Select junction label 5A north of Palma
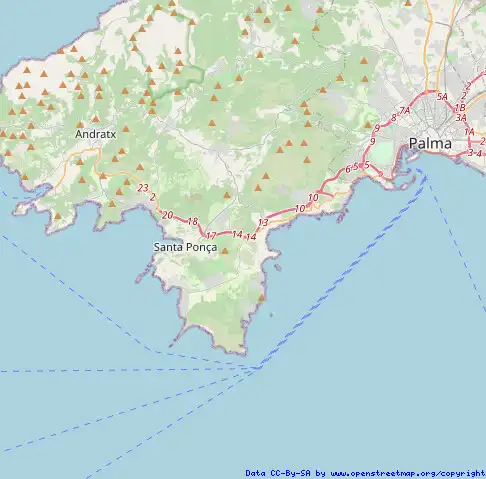Screen dimensions: 486x479 [442, 97]
